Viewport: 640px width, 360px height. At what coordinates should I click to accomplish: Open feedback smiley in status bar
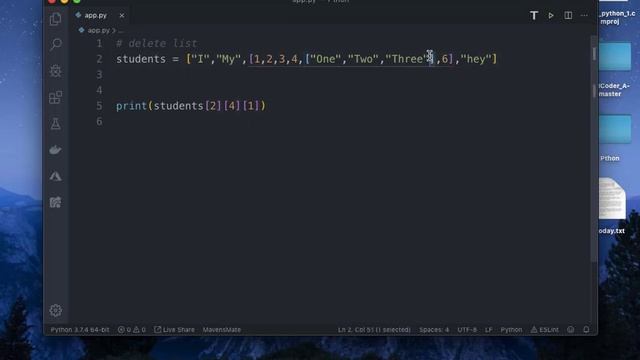[570, 329]
